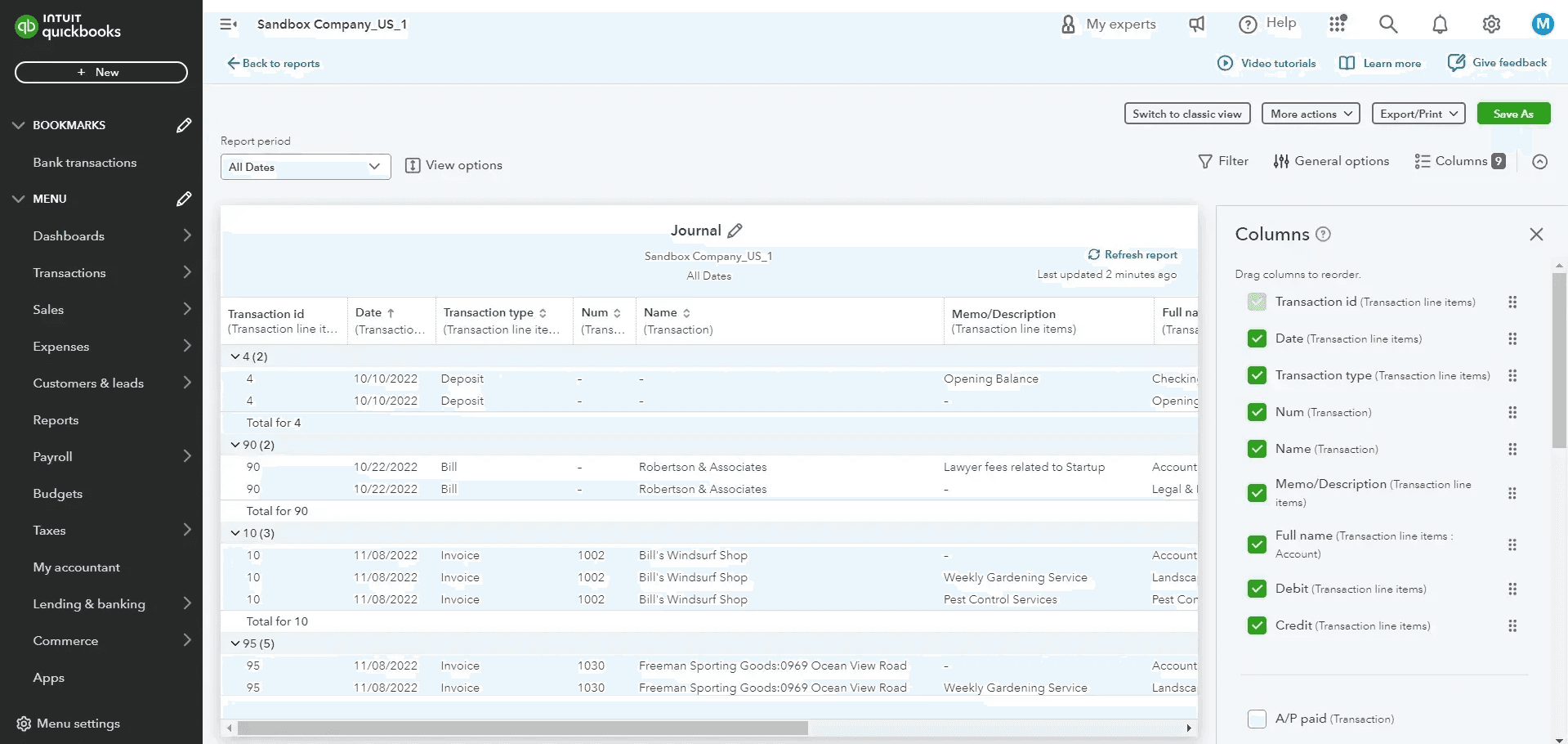Open the notifications bell
The width and height of the screenshot is (1568, 744).
(x=1440, y=25)
